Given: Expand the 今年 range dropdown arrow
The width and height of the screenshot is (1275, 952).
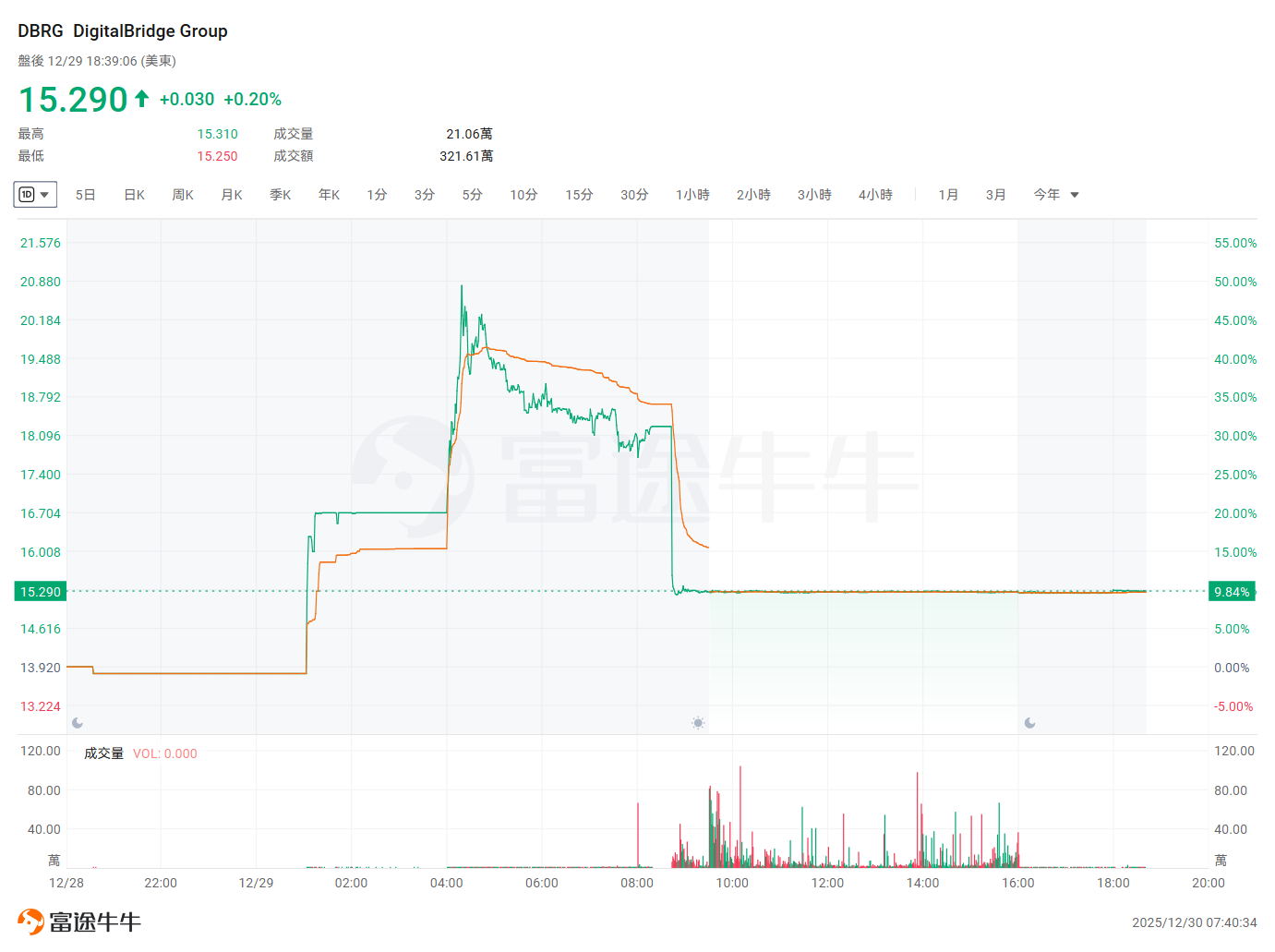Looking at the screenshot, I should point(1075,195).
